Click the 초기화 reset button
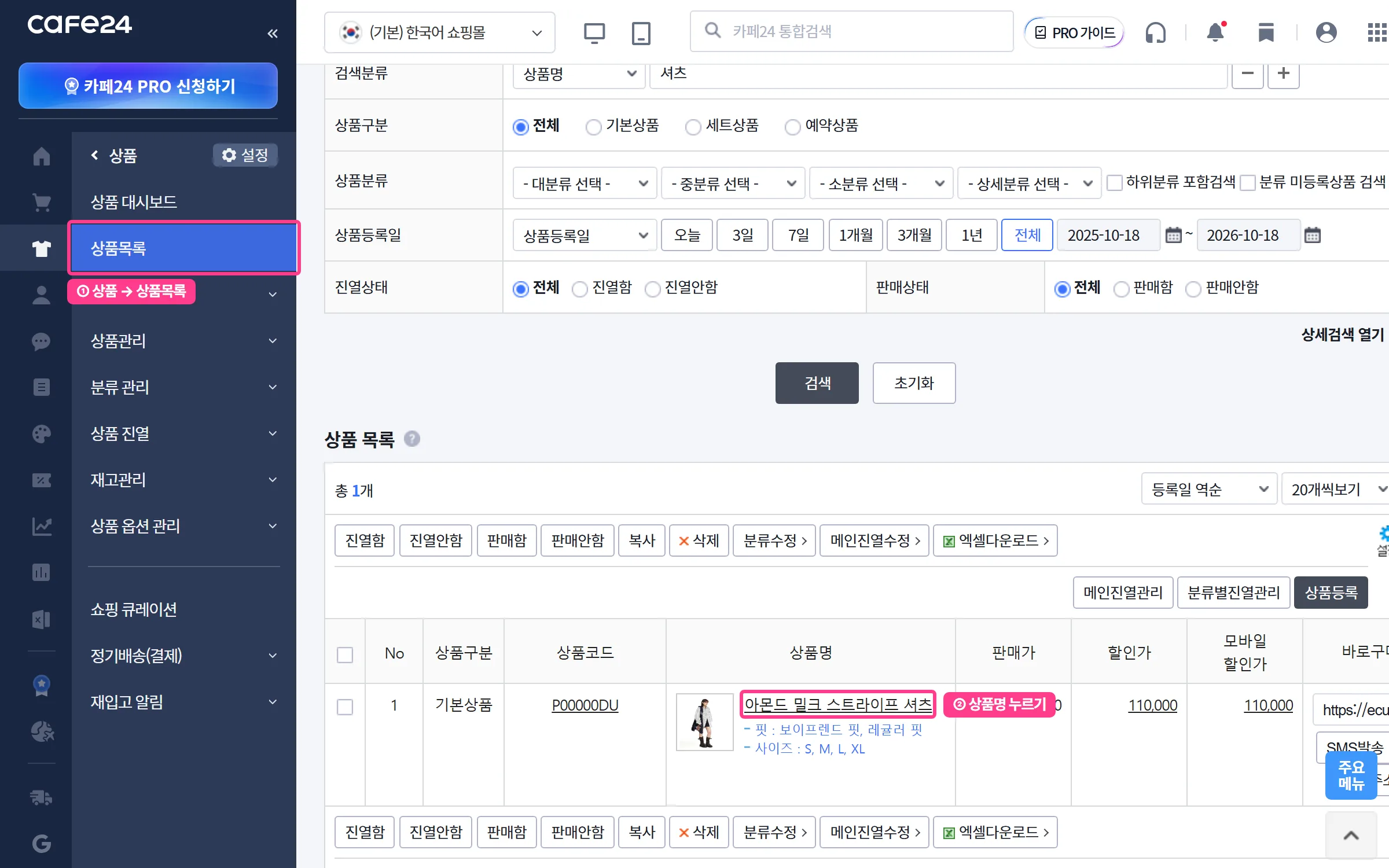Image resolution: width=1389 pixels, height=868 pixels. click(x=914, y=383)
